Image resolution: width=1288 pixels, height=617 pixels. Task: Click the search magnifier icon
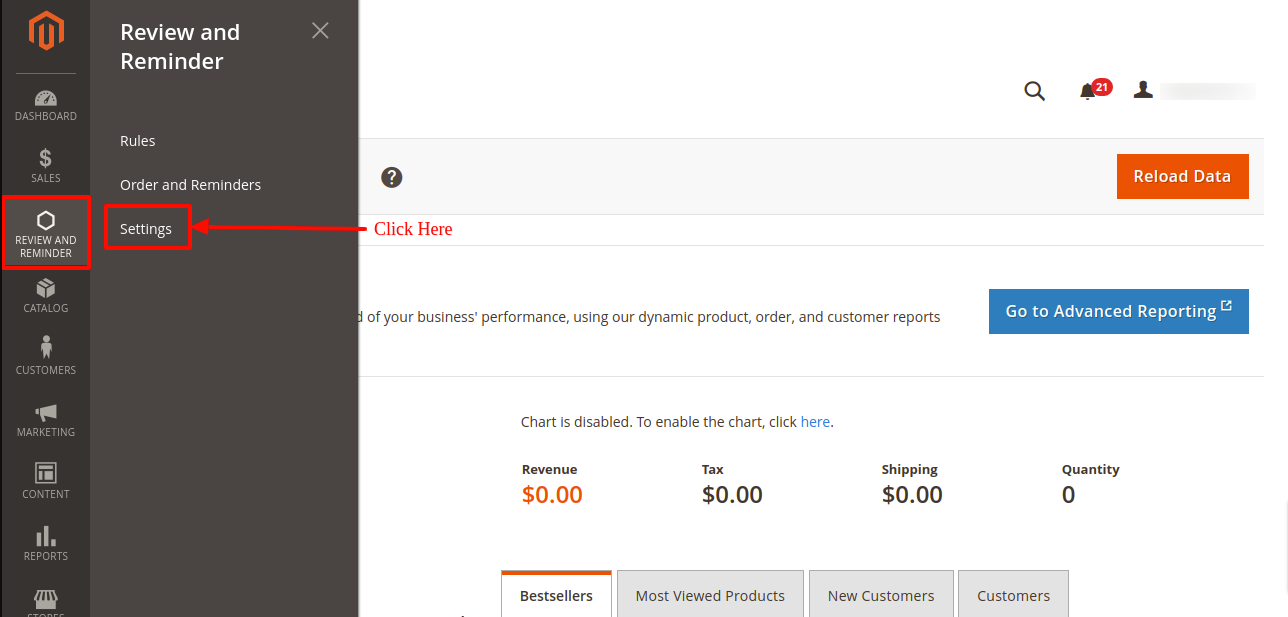coord(1034,91)
